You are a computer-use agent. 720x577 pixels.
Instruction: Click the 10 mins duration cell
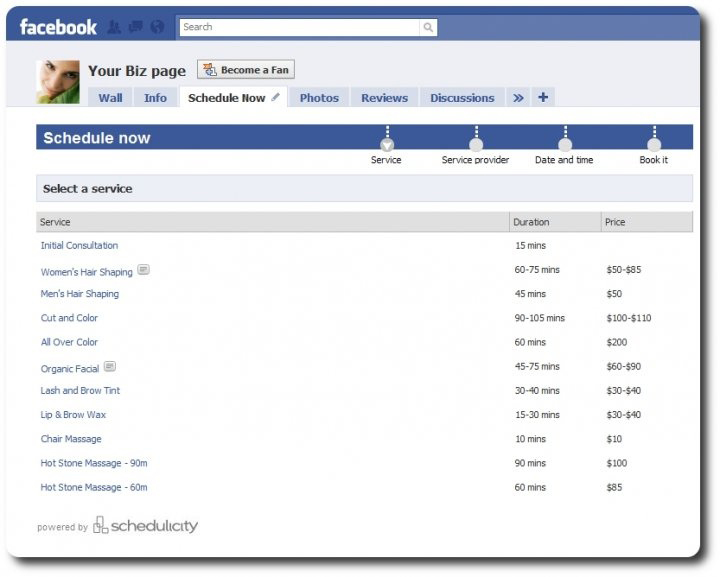530,439
